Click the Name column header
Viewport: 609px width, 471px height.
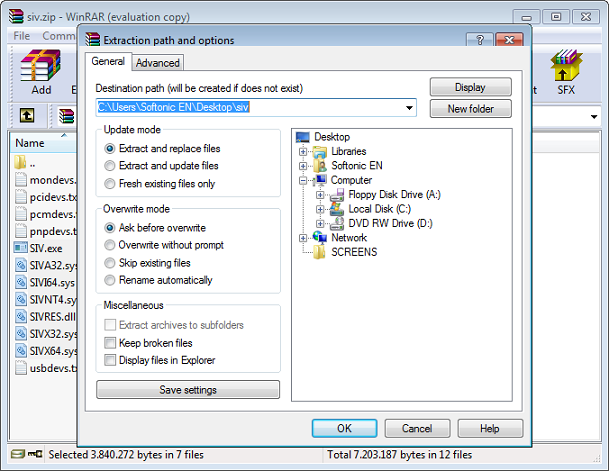click(43, 143)
